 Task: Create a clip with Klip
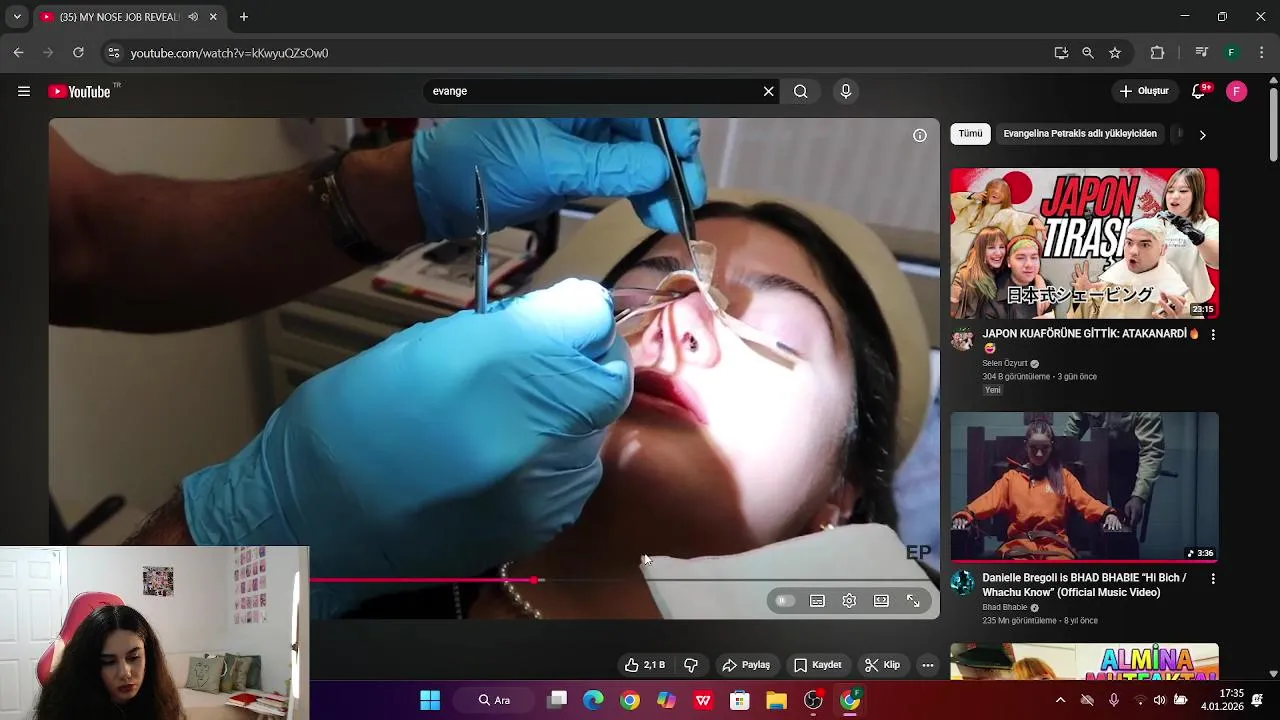(x=882, y=665)
